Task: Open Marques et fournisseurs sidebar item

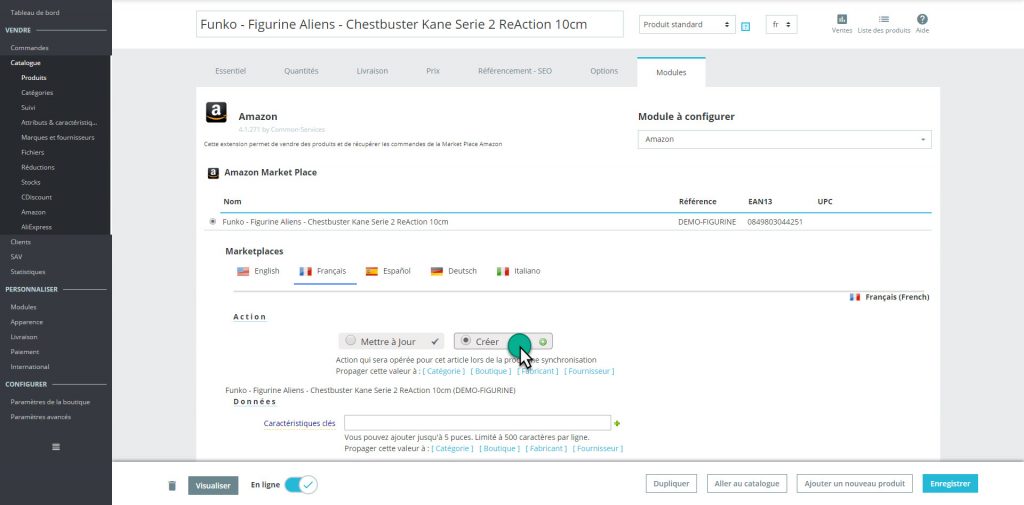Action: click(x=57, y=137)
